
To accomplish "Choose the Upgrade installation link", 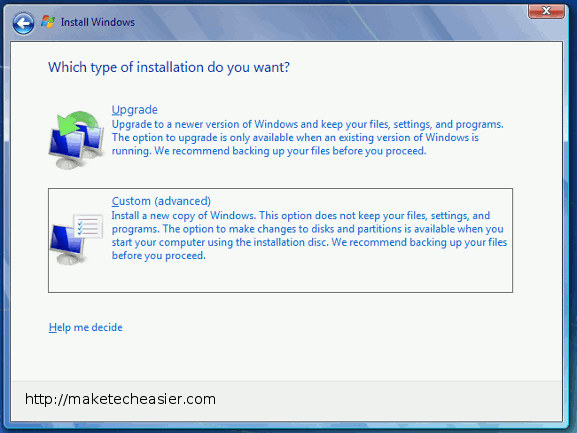I will click(x=135, y=110).
